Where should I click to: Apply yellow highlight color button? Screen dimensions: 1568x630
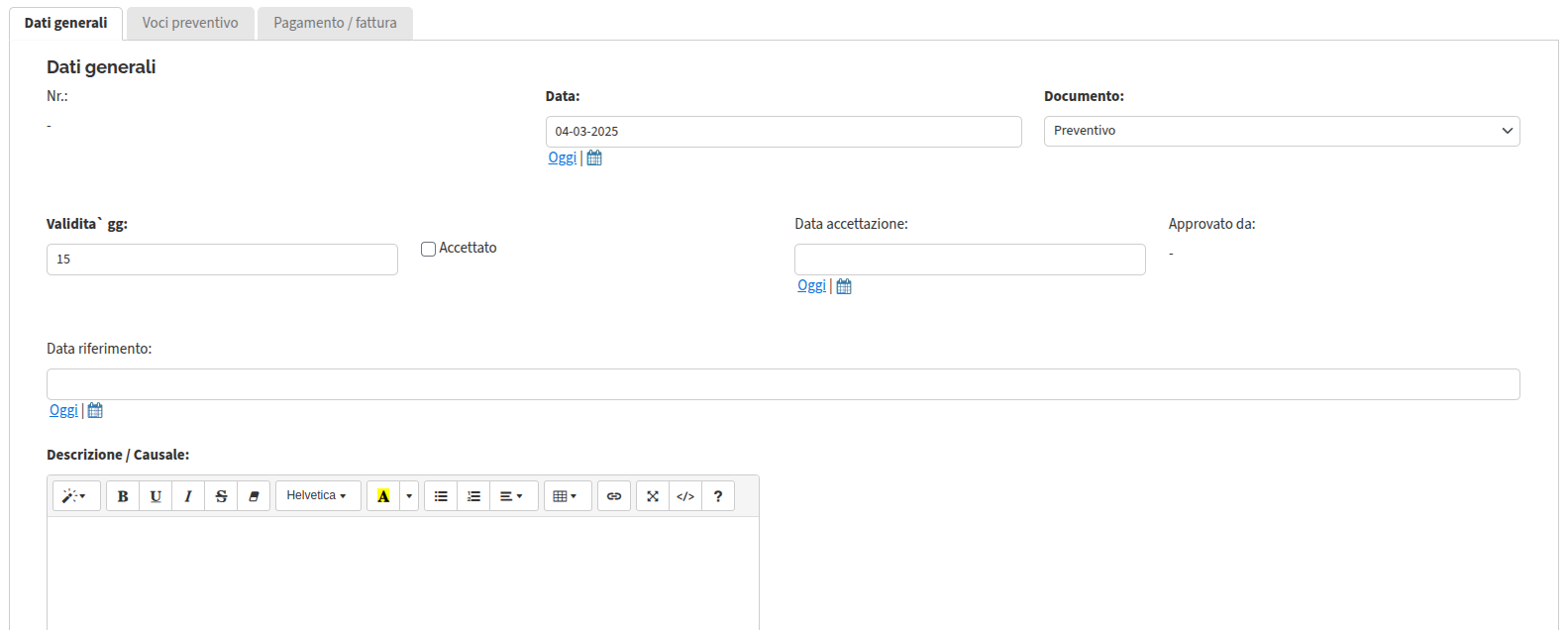click(x=383, y=496)
